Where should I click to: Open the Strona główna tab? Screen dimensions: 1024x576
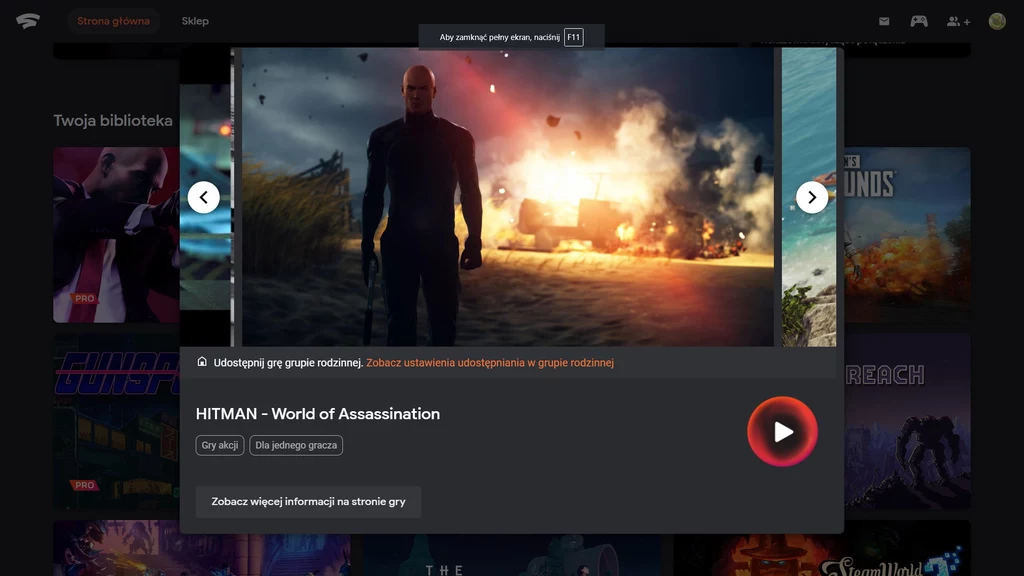tap(114, 21)
